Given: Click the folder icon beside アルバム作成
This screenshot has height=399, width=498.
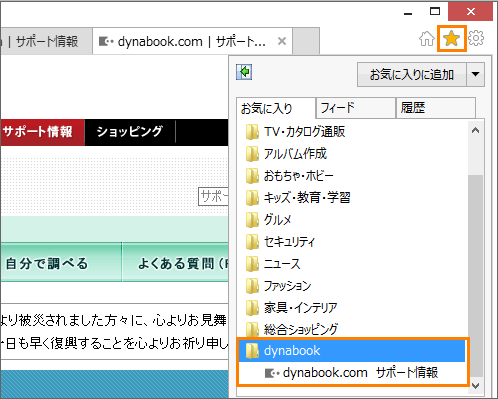Looking at the screenshot, I should point(252,154).
